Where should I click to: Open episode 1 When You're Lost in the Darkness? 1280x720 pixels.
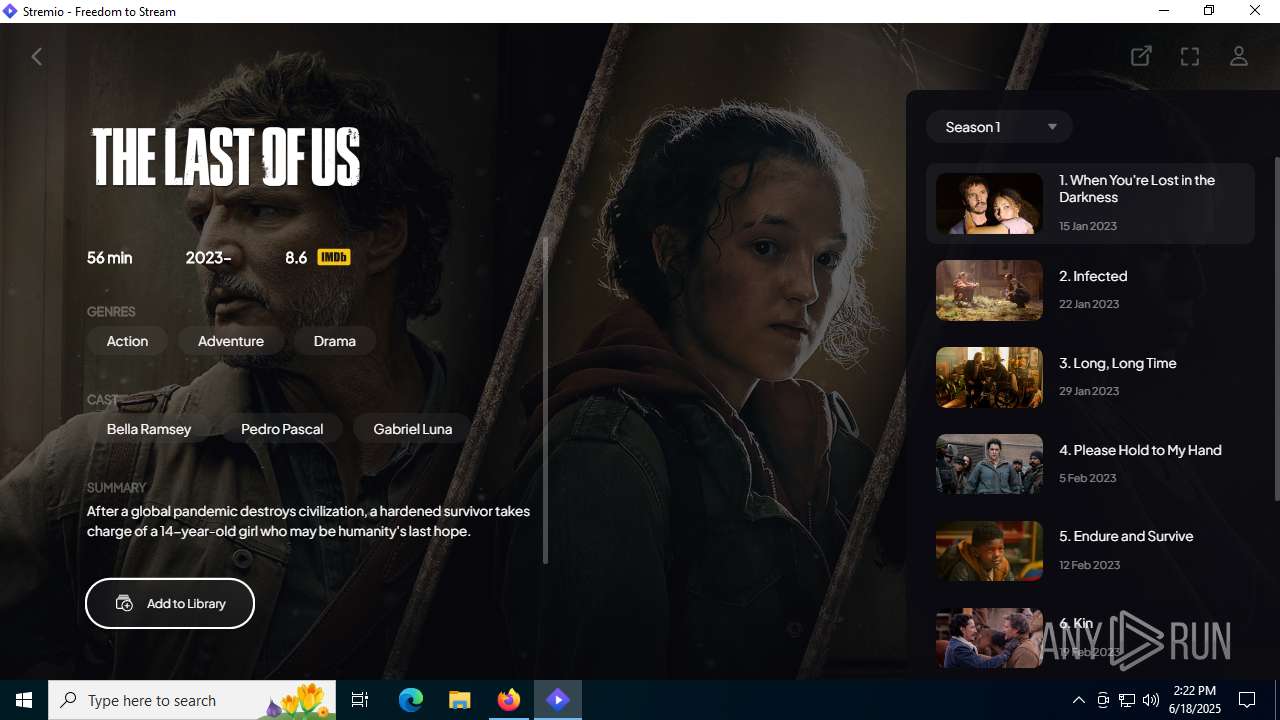coord(1090,203)
